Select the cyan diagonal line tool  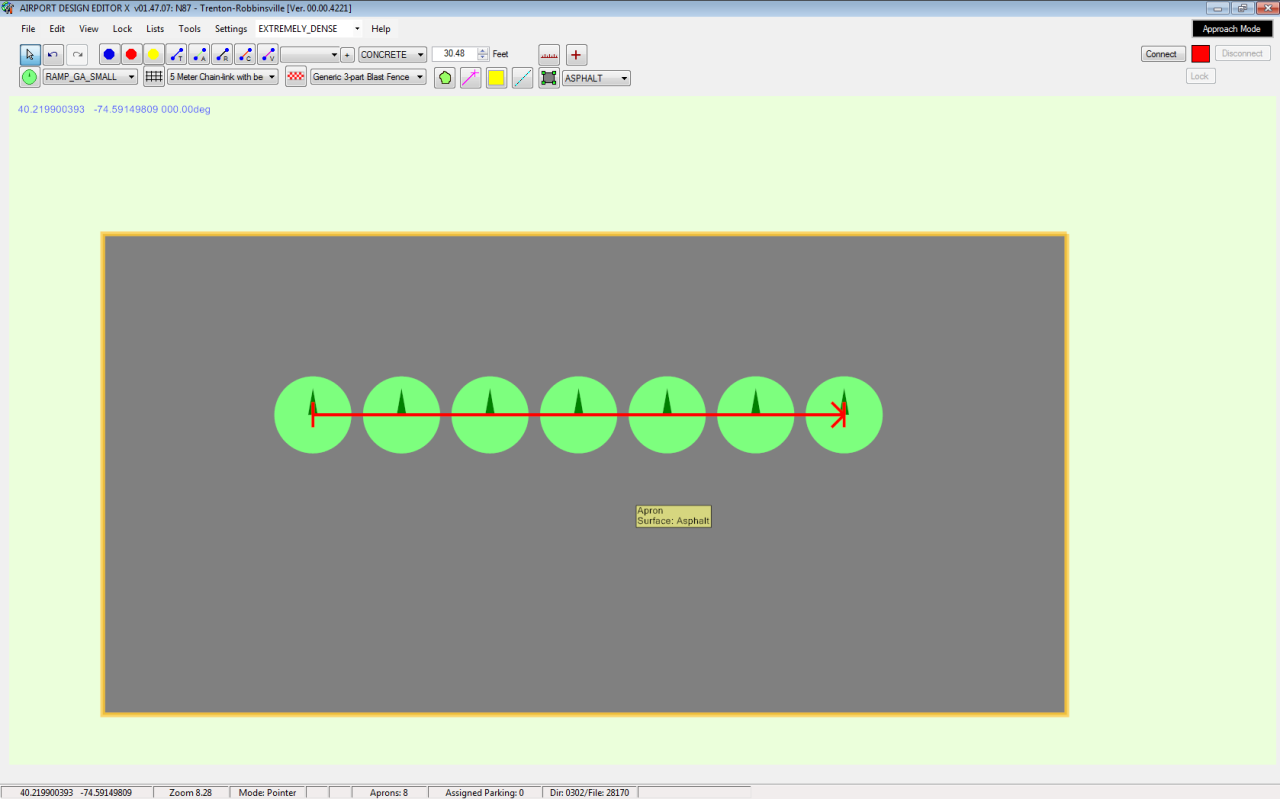(522, 78)
